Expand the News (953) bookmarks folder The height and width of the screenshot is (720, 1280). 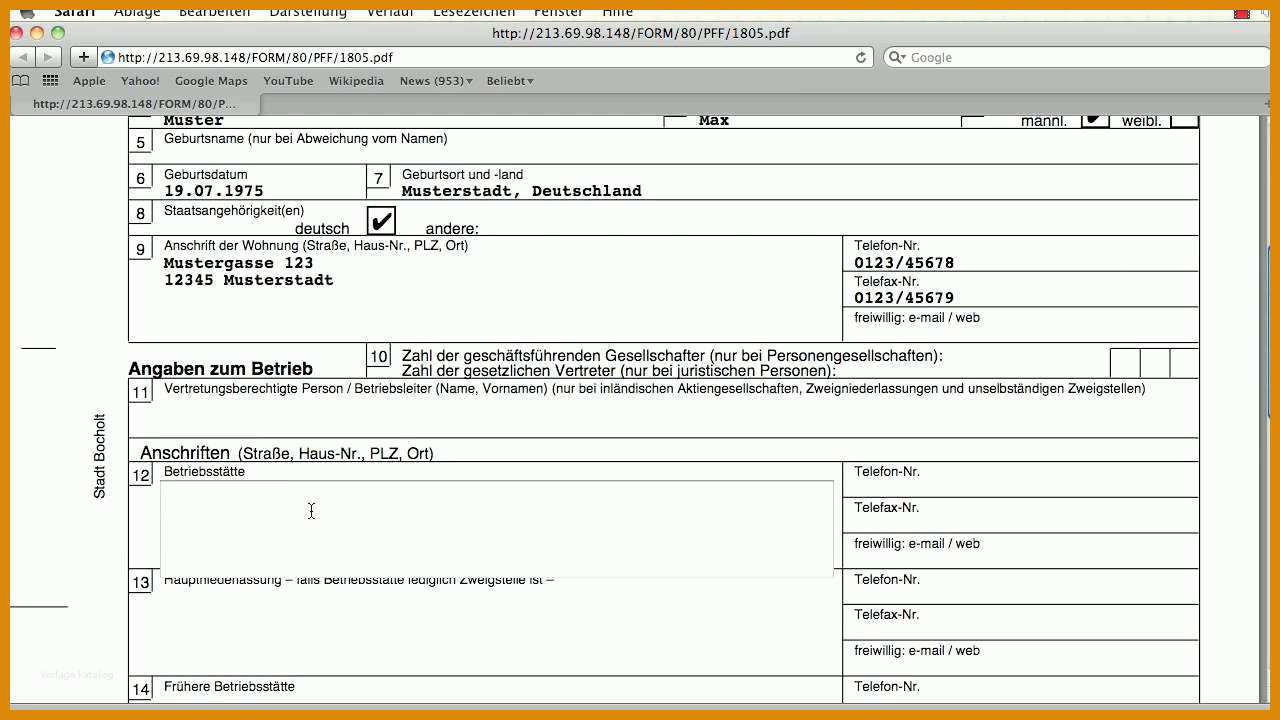pos(436,81)
